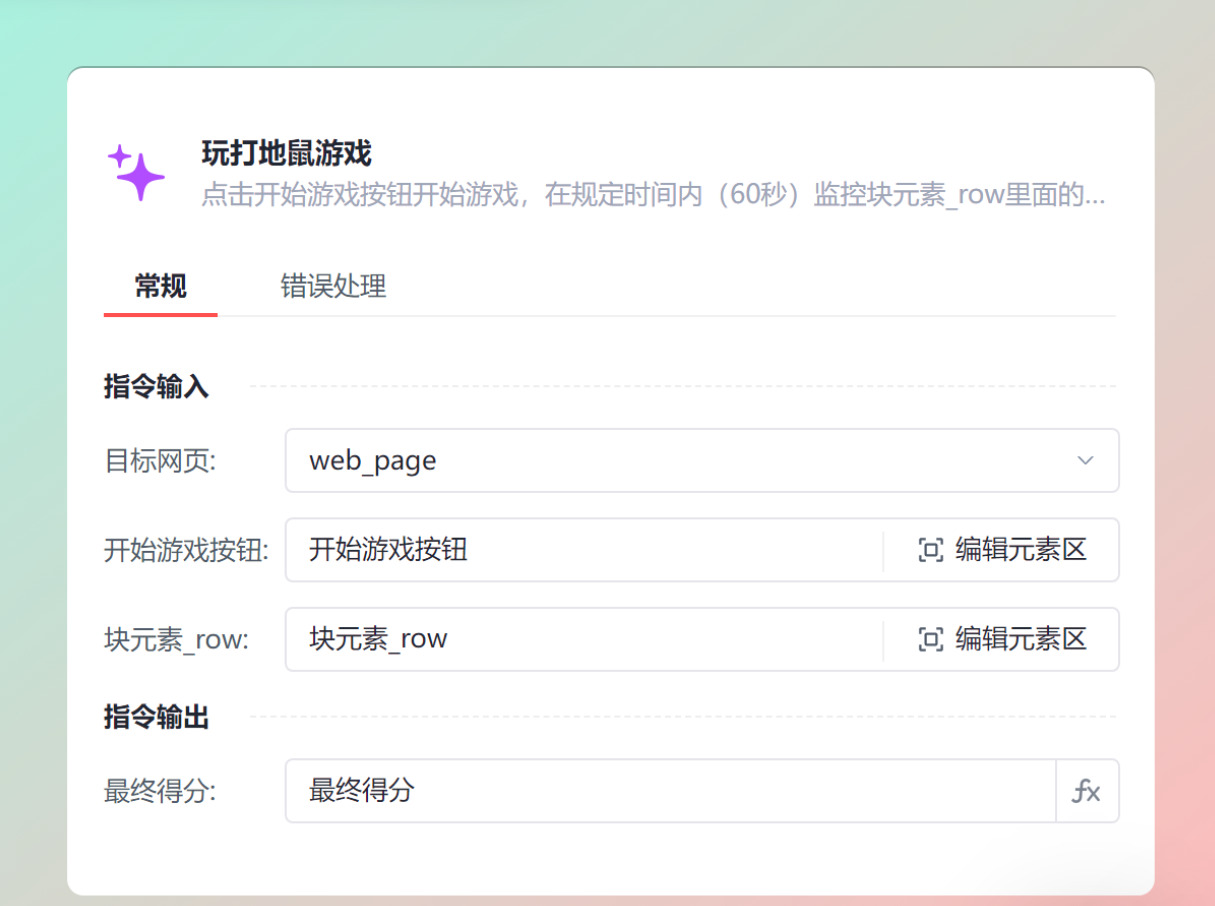This screenshot has width=1215, height=906.
Task: Click the 最终得分 field label
Action: (x=160, y=791)
